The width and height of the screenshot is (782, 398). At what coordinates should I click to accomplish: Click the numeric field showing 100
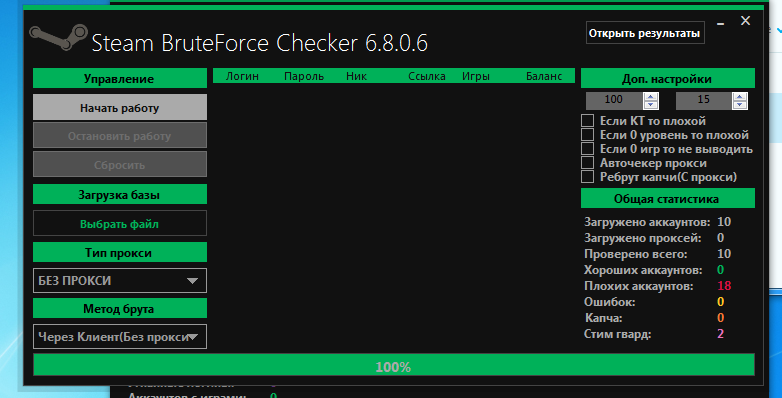pyautogui.click(x=614, y=100)
